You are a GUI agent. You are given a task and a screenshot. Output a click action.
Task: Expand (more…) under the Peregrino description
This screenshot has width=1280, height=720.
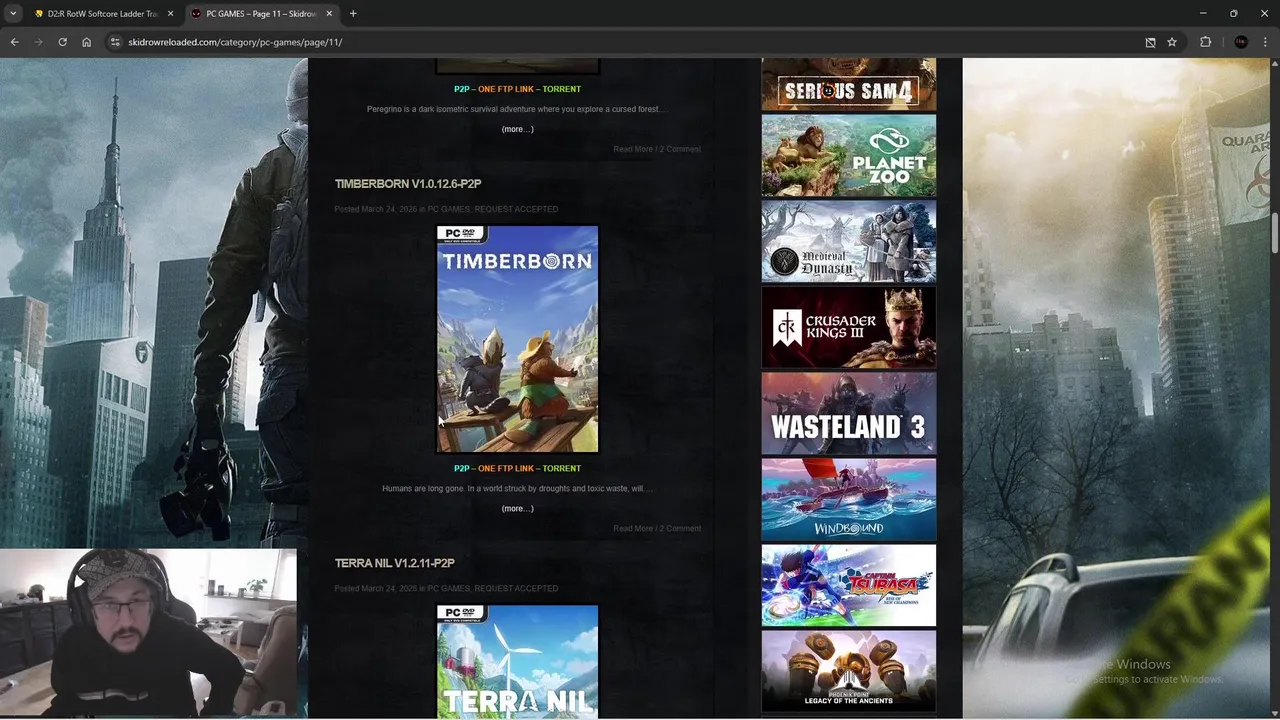pos(517,129)
